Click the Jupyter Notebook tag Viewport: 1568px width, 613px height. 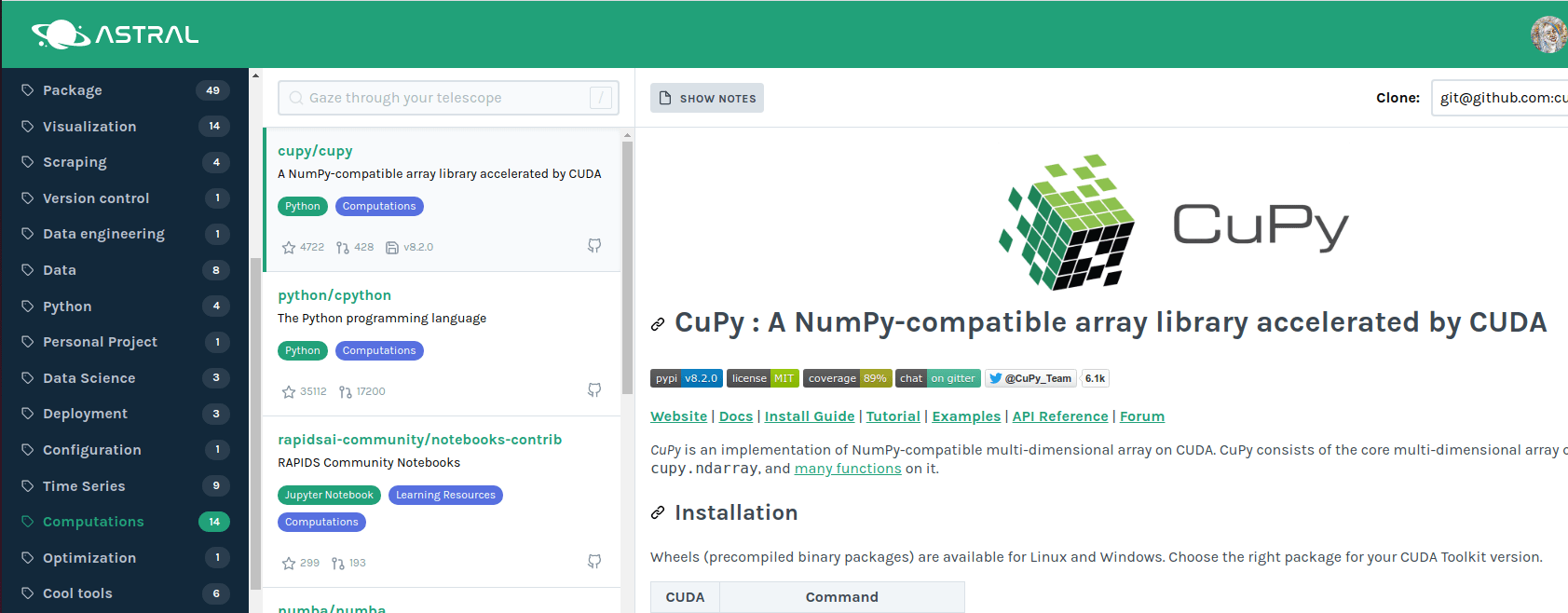pos(329,495)
